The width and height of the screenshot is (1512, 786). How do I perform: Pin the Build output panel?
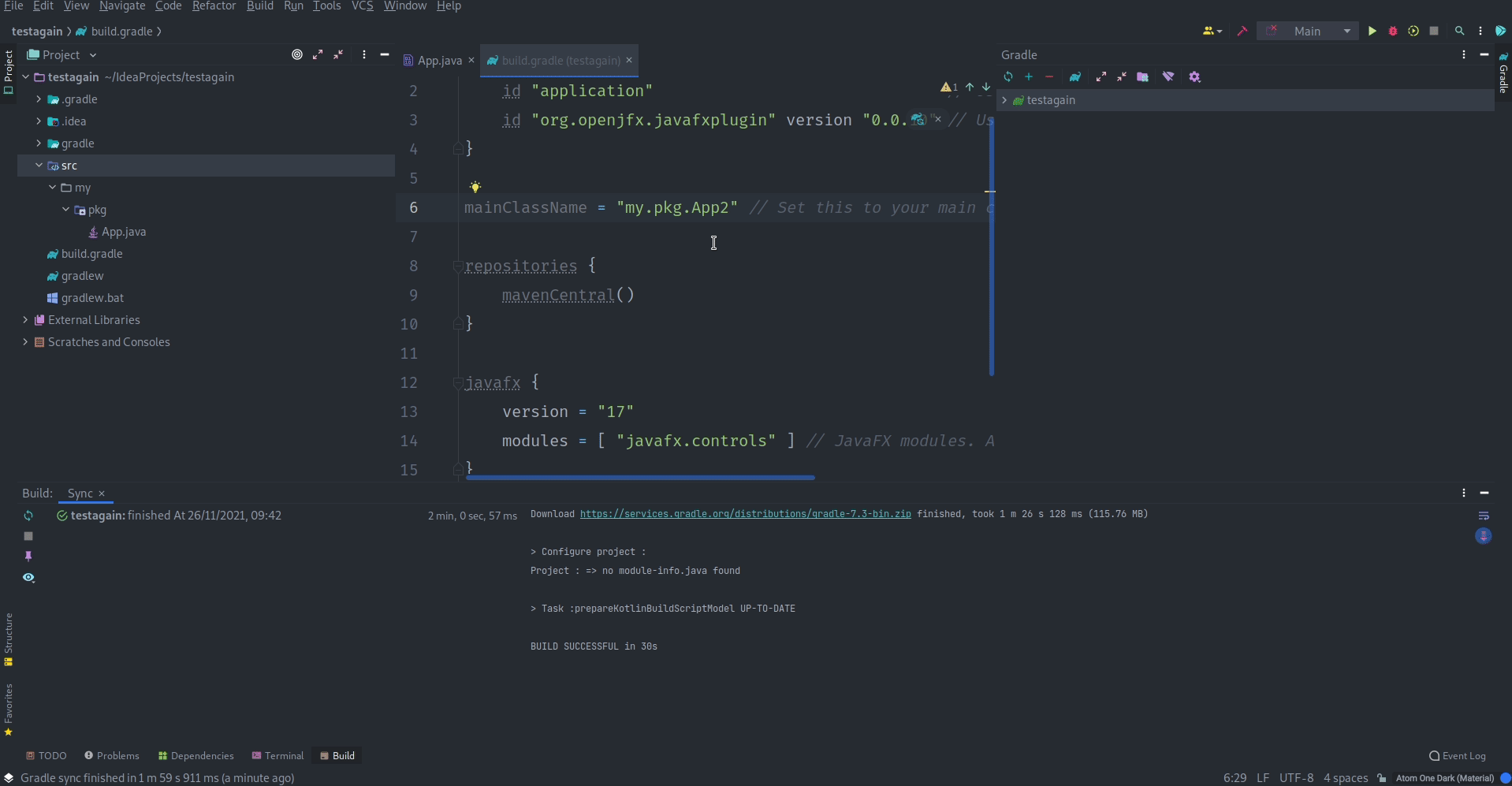click(x=30, y=557)
